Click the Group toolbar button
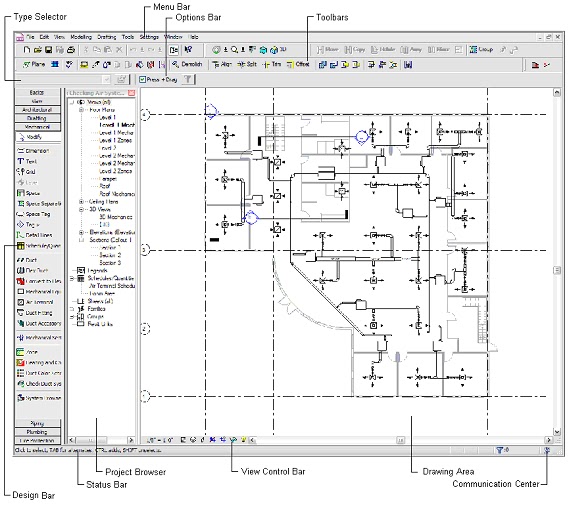This screenshot has height=507, width=586. point(481,49)
